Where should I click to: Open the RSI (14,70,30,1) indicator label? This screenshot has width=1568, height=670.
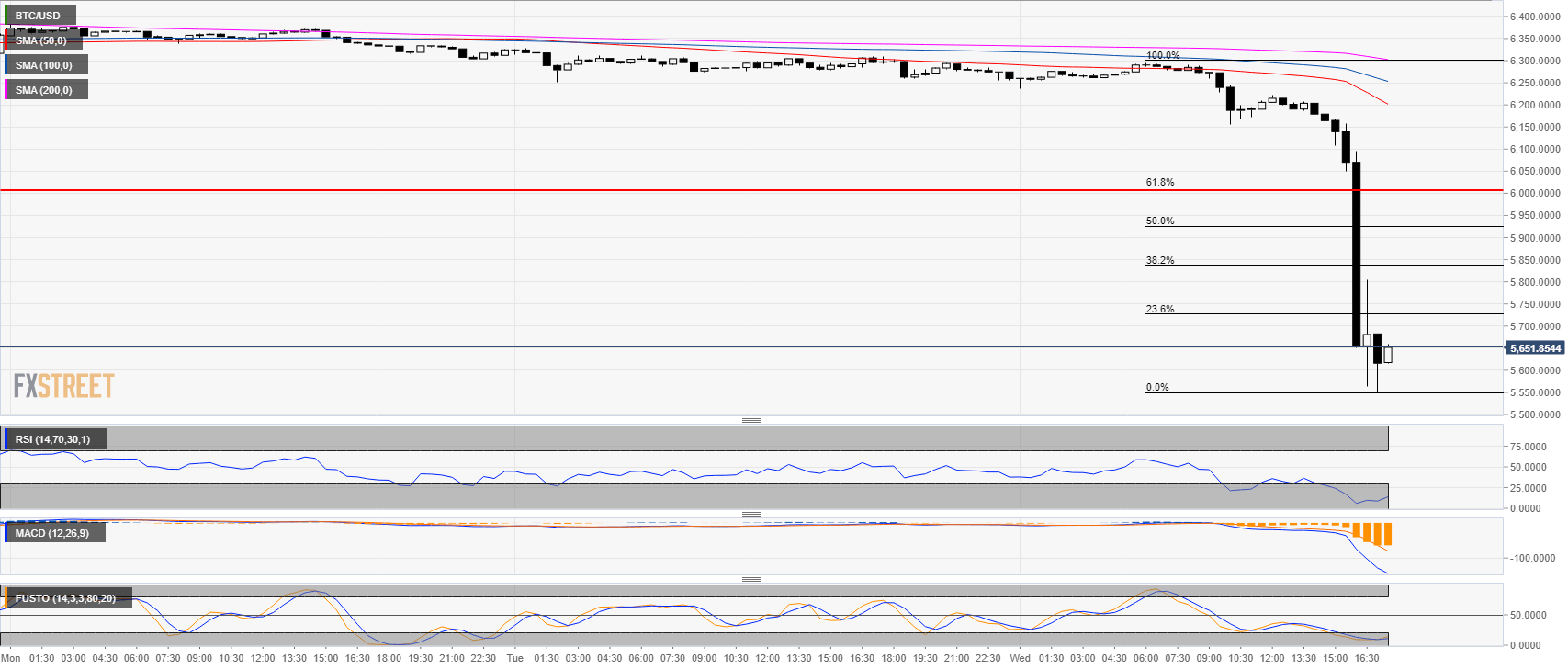[52, 439]
